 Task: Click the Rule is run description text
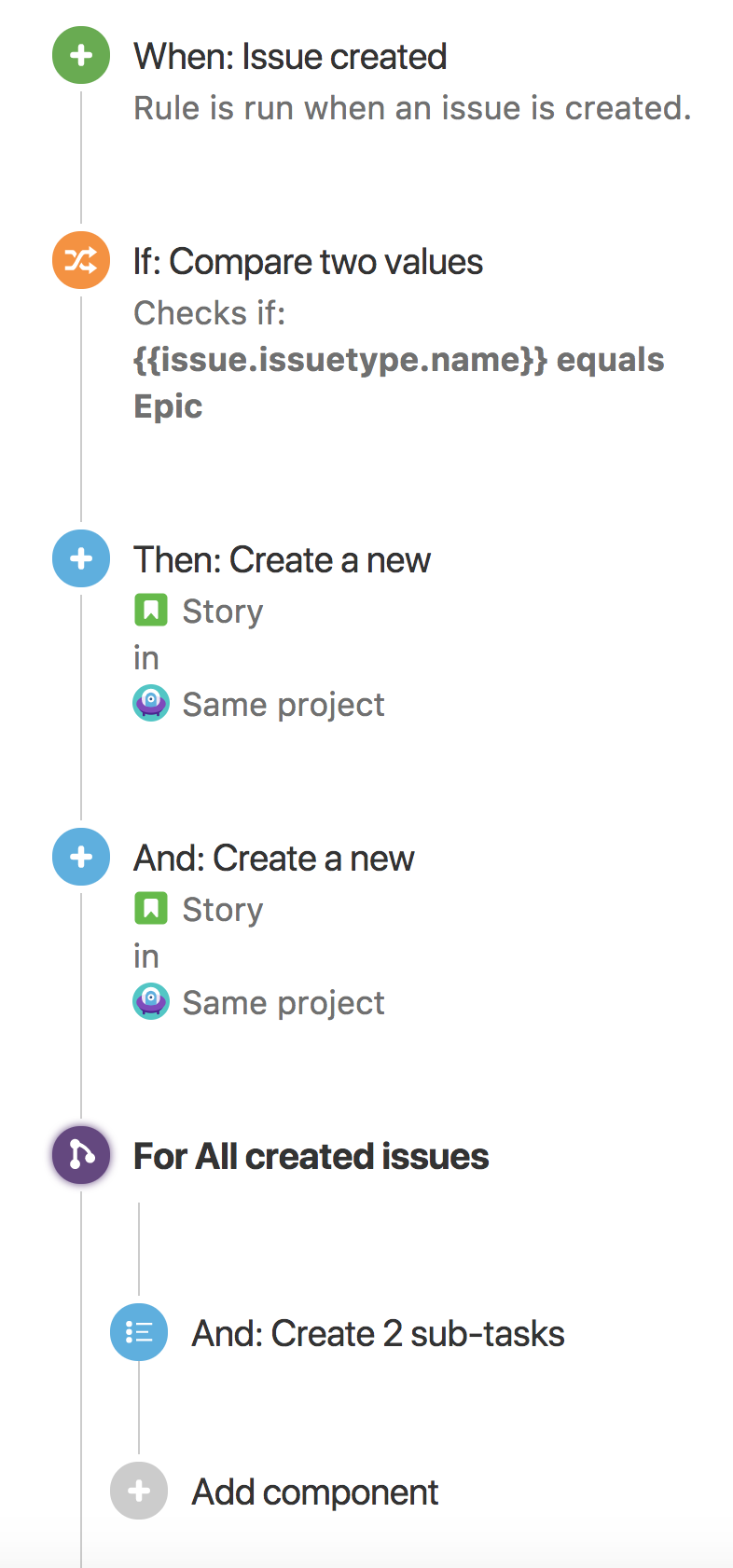coord(412,109)
